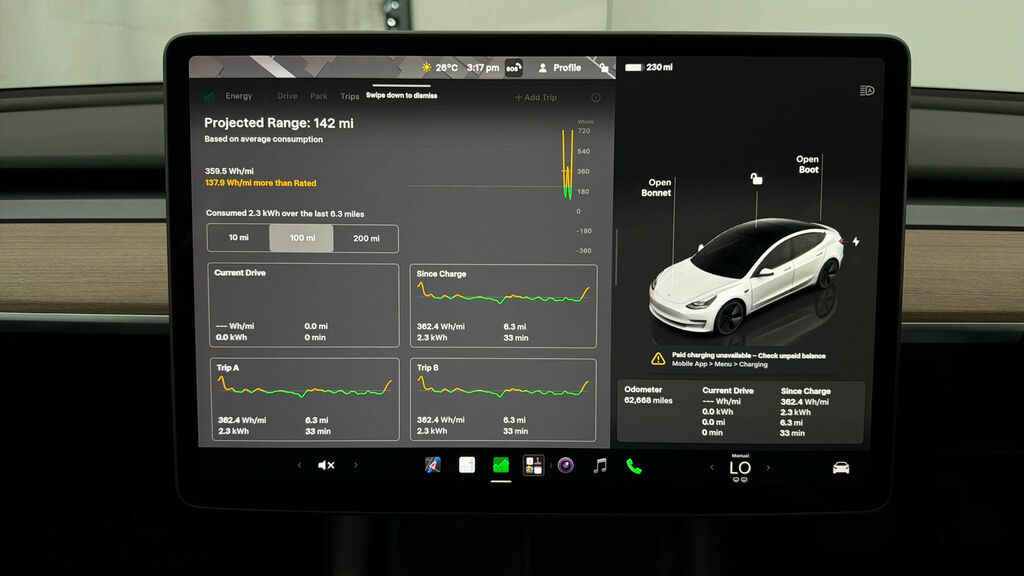Switch to the Drive tab
1024x576 pixels.
coord(287,96)
